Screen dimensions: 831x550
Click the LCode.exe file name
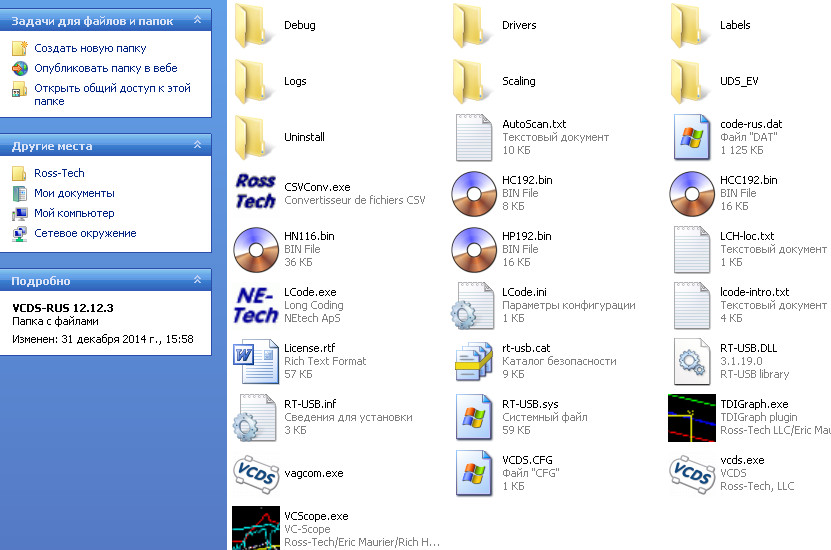(x=310, y=292)
